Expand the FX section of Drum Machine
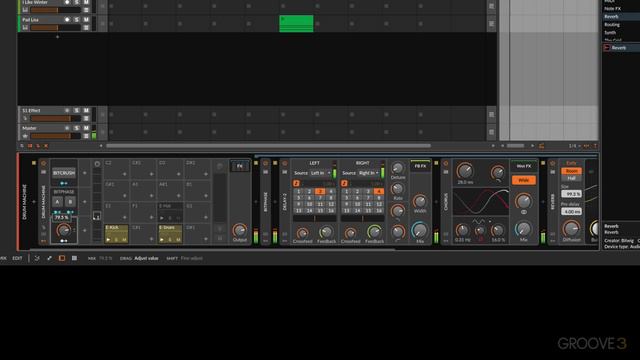Screen dimensions: 640x360 coord(240,166)
